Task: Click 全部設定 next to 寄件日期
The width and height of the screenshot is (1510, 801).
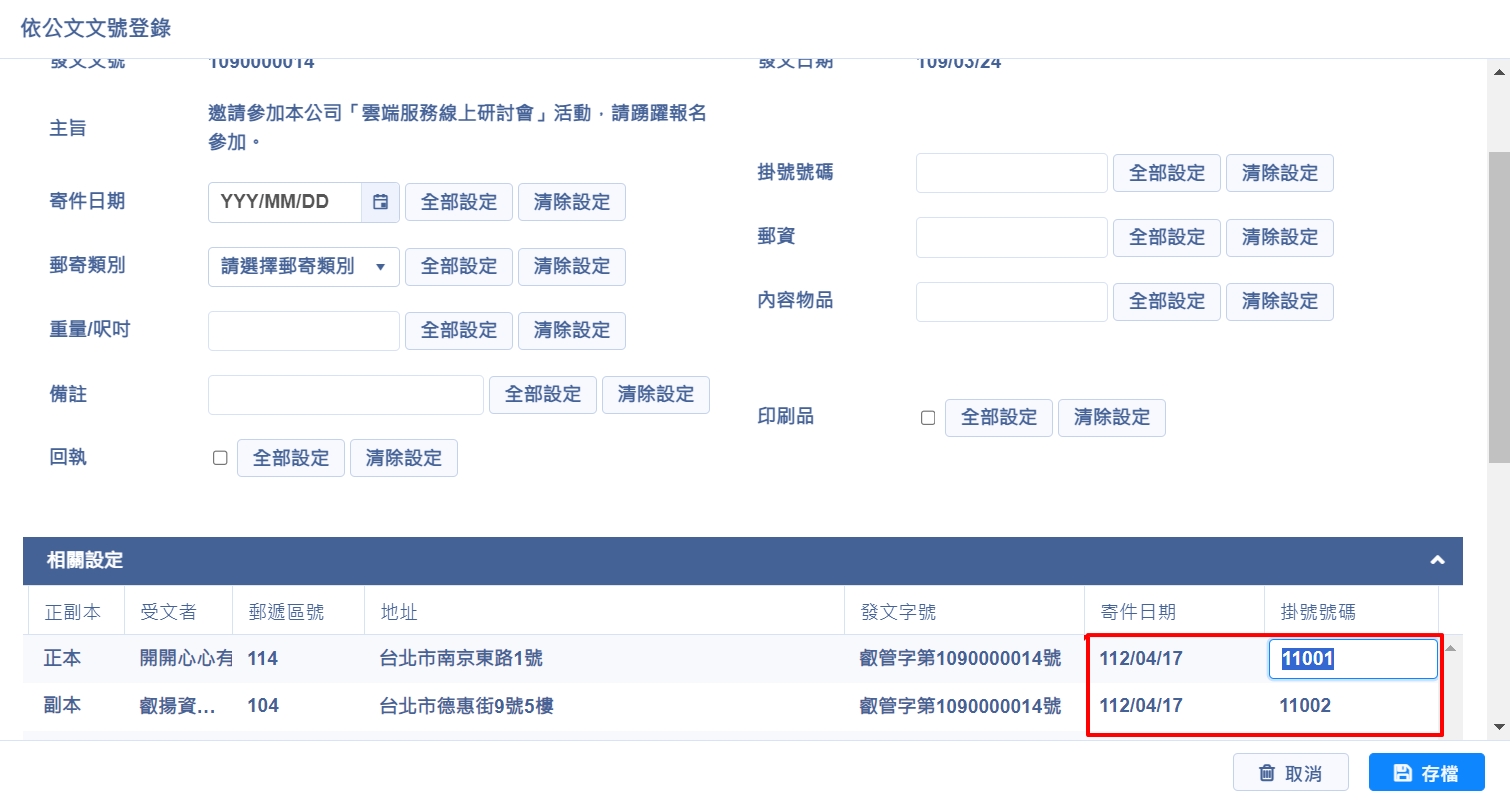Action: click(458, 202)
